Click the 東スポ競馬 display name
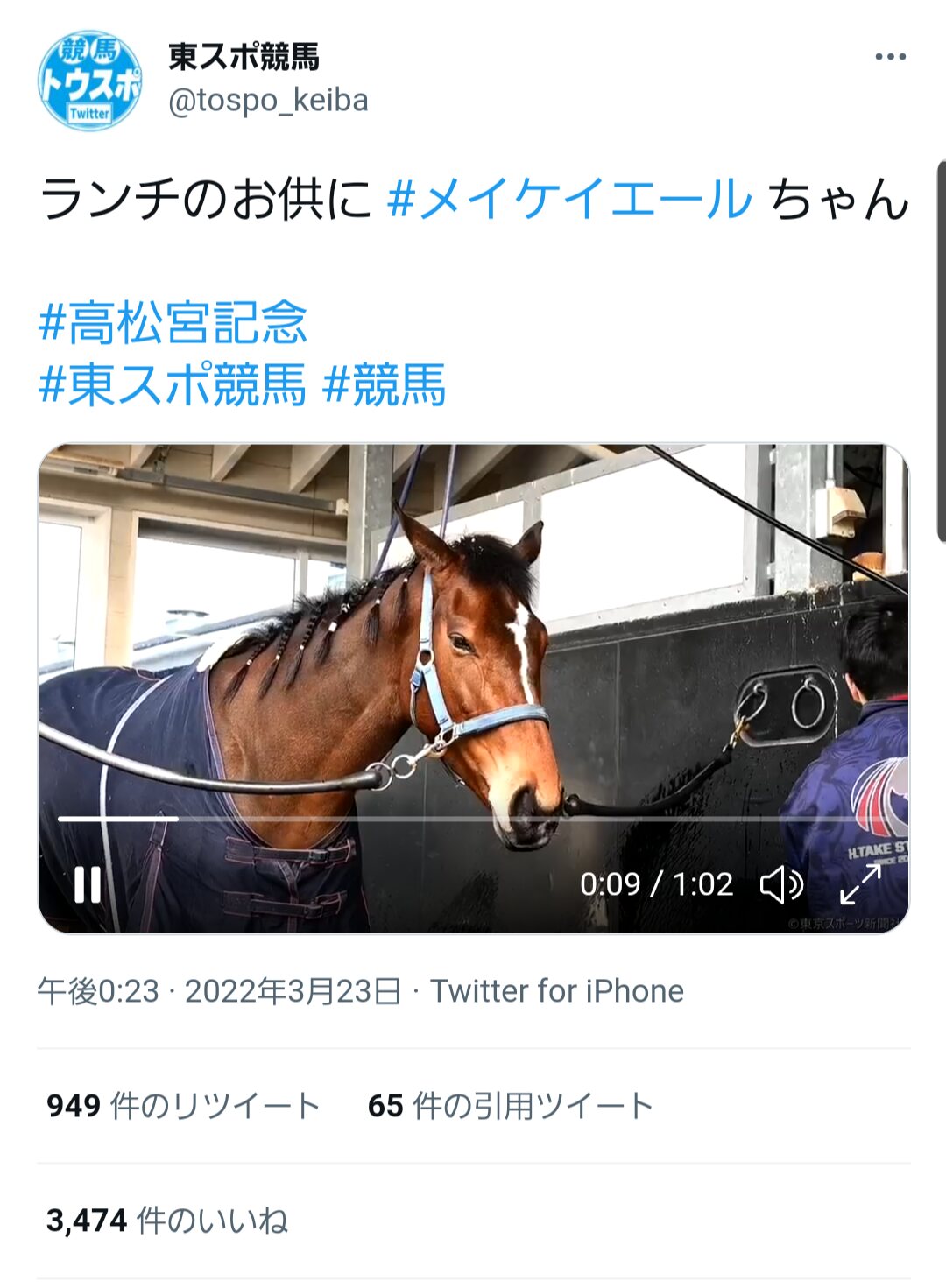Viewport: 946px width, 1288px height. click(244, 57)
